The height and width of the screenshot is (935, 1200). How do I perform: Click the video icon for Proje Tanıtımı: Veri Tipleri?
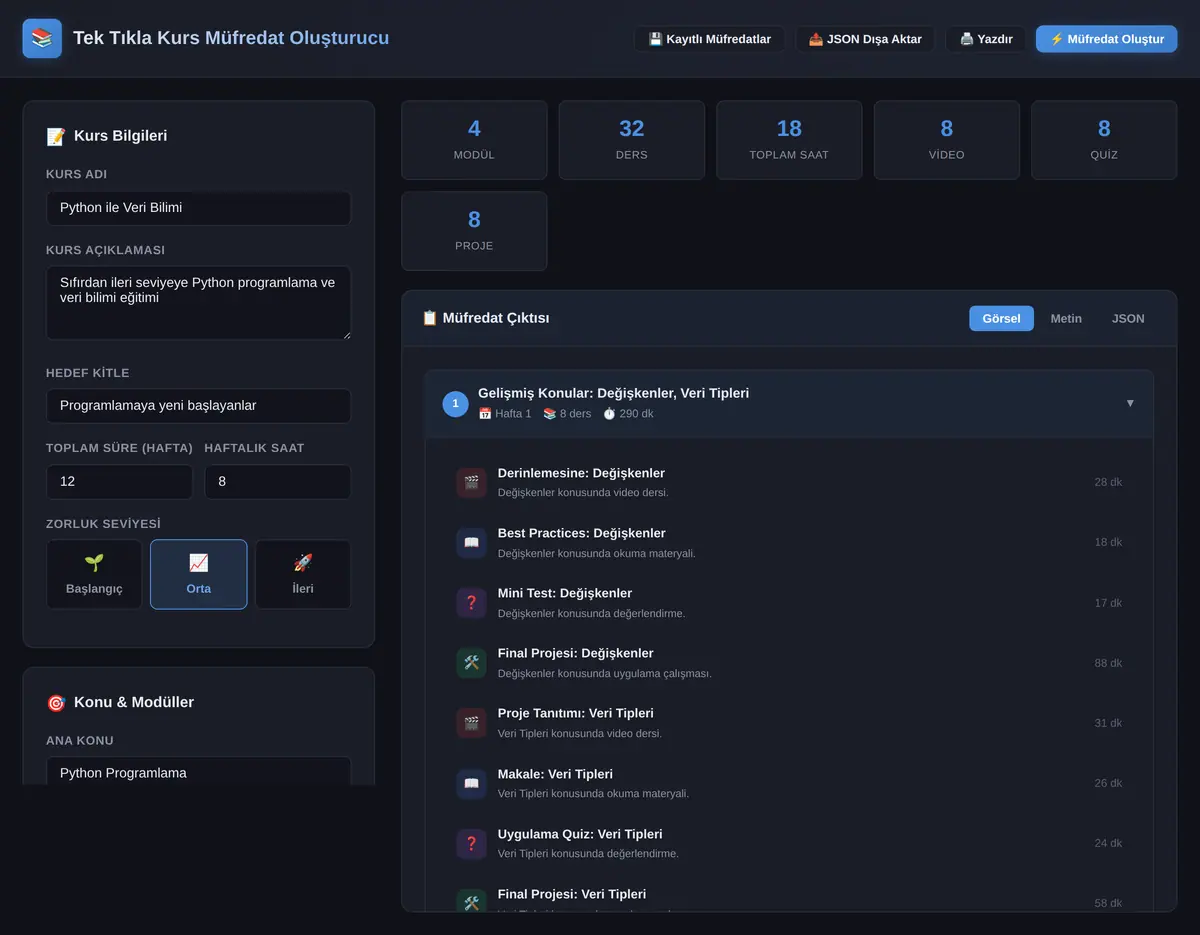click(x=471, y=723)
